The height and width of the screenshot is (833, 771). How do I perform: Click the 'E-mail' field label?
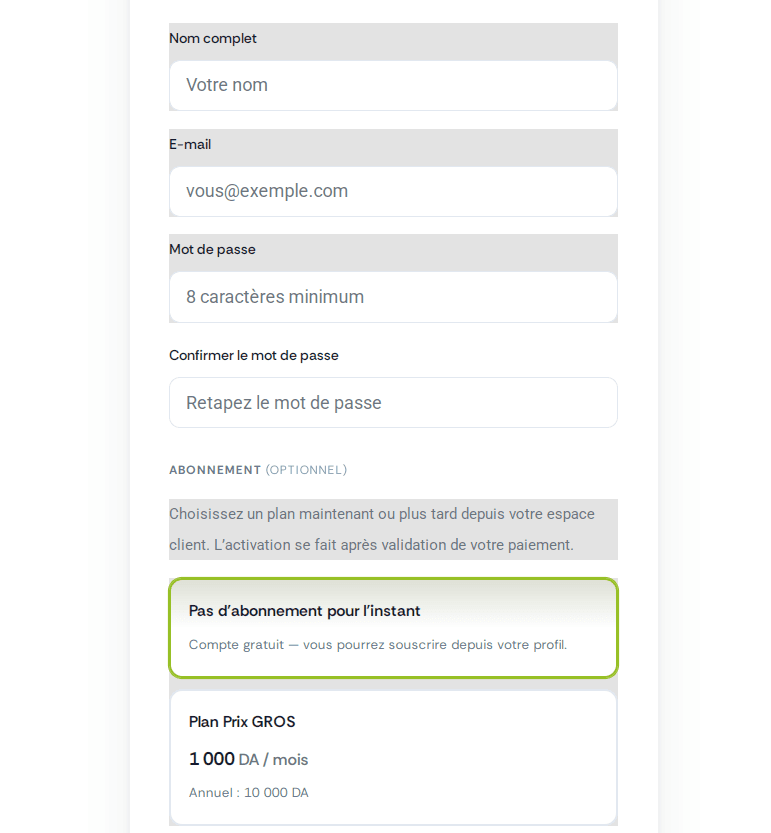coord(190,144)
